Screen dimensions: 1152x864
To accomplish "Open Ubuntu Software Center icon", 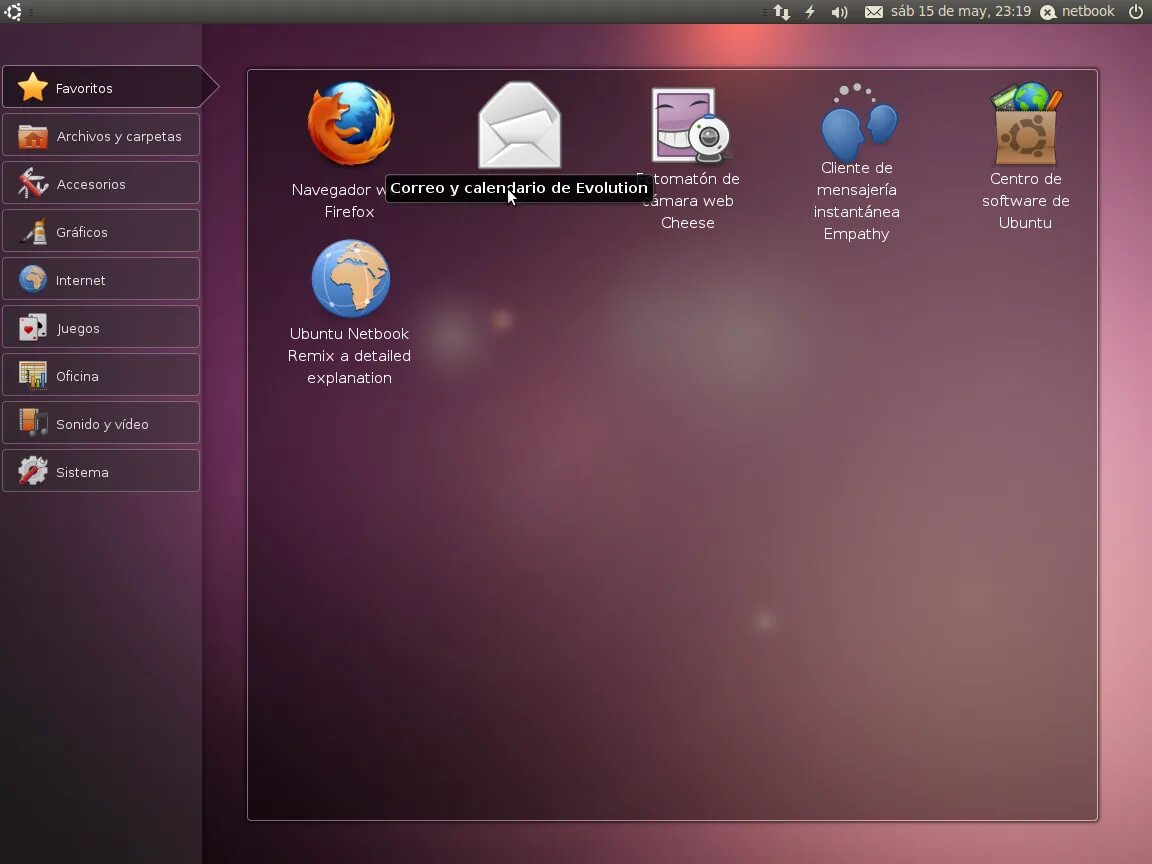I will pyautogui.click(x=1026, y=123).
